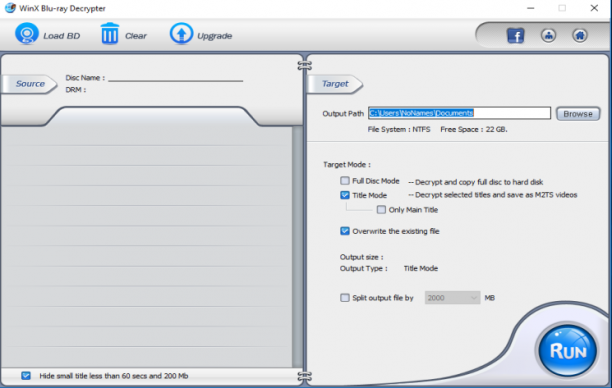This screenshot has height=388, width=612.
Task: Click the 'File System : NTFS' text
Action: click(399, 129)
